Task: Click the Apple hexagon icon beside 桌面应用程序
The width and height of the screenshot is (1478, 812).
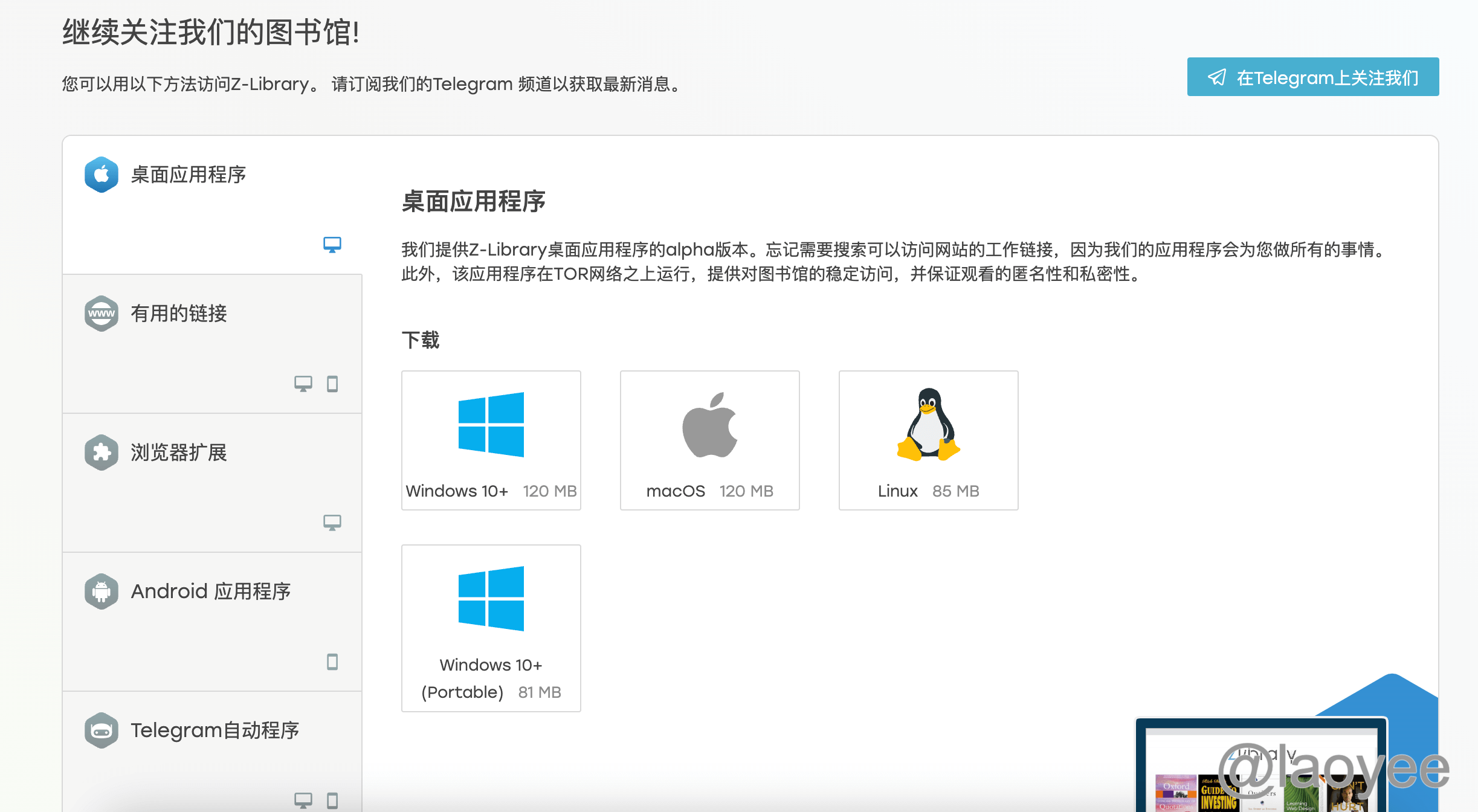Action: (x=102, y=175)
